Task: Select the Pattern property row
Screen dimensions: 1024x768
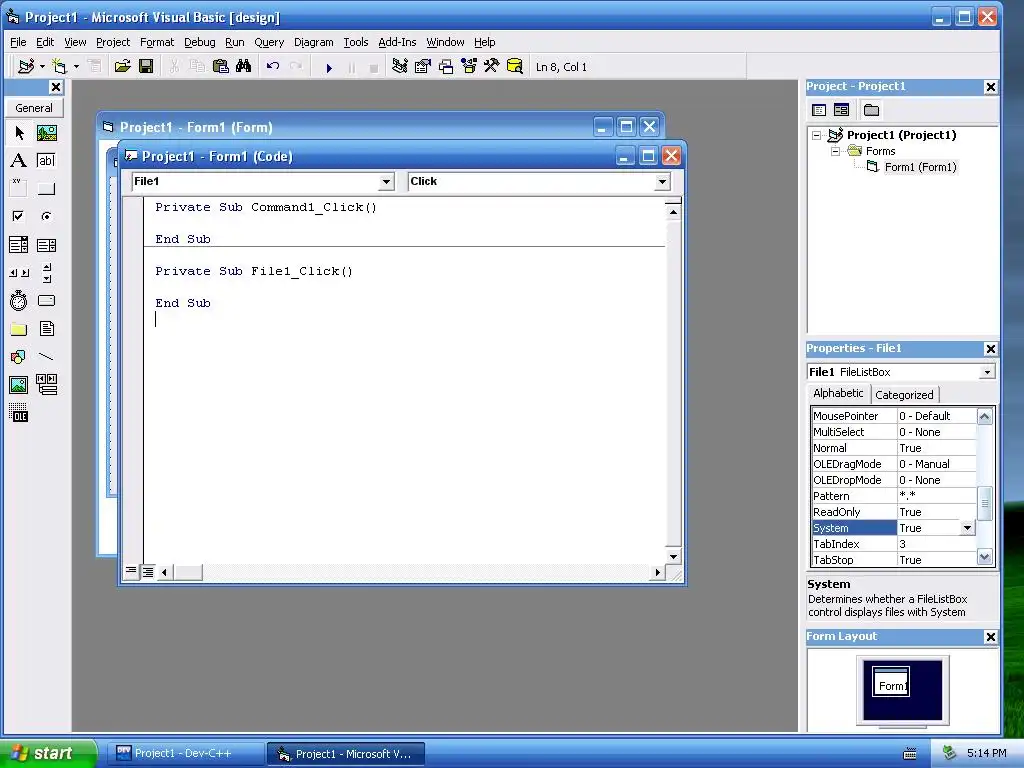Action: point(893,496)
